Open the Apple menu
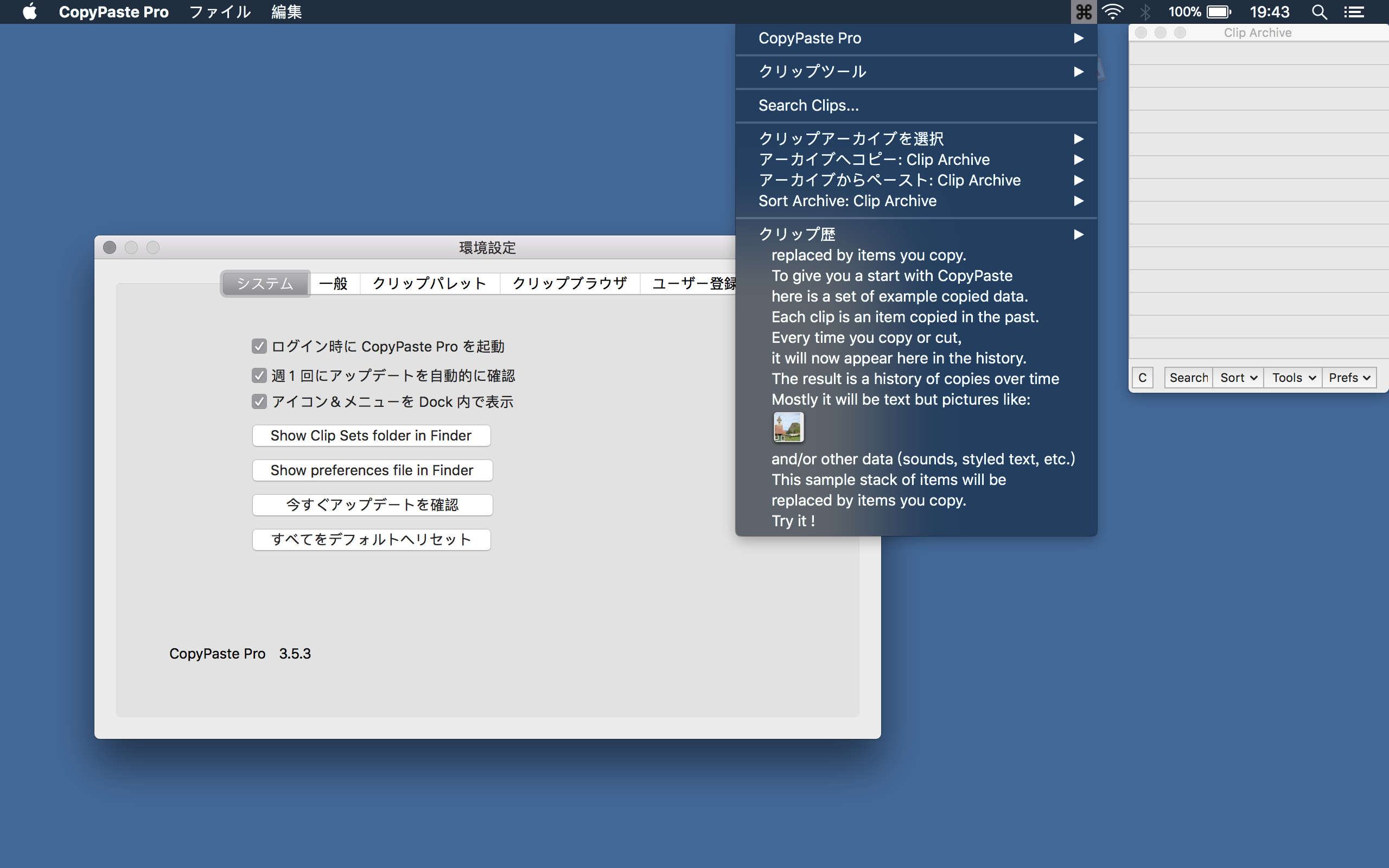 [30, 11]
